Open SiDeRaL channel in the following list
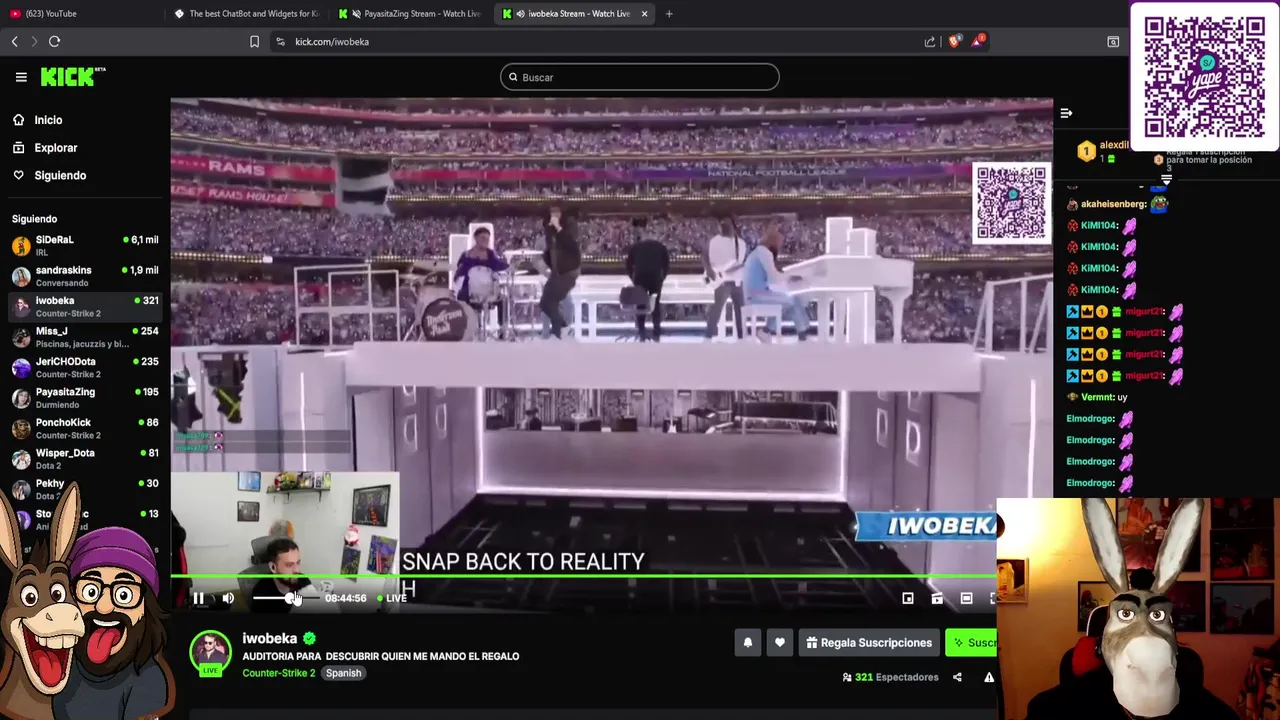This screenshot has width=1280, height=720. click(85, 245)
